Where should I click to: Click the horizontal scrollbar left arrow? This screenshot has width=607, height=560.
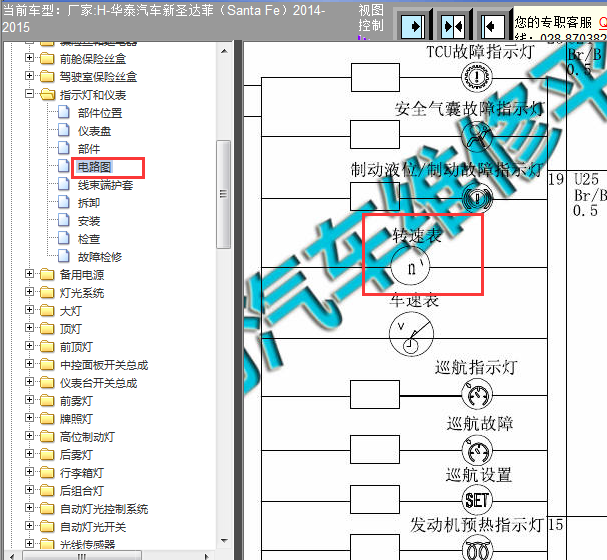pyautogui.click(x=12, y=557)
